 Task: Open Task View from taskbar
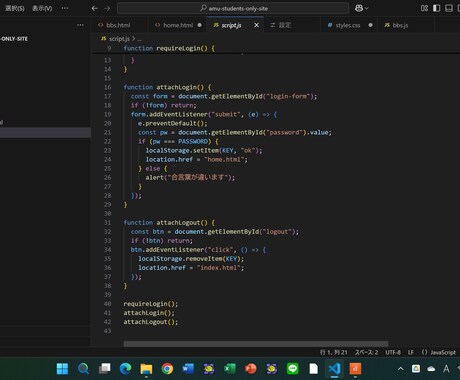coord(105,368)
